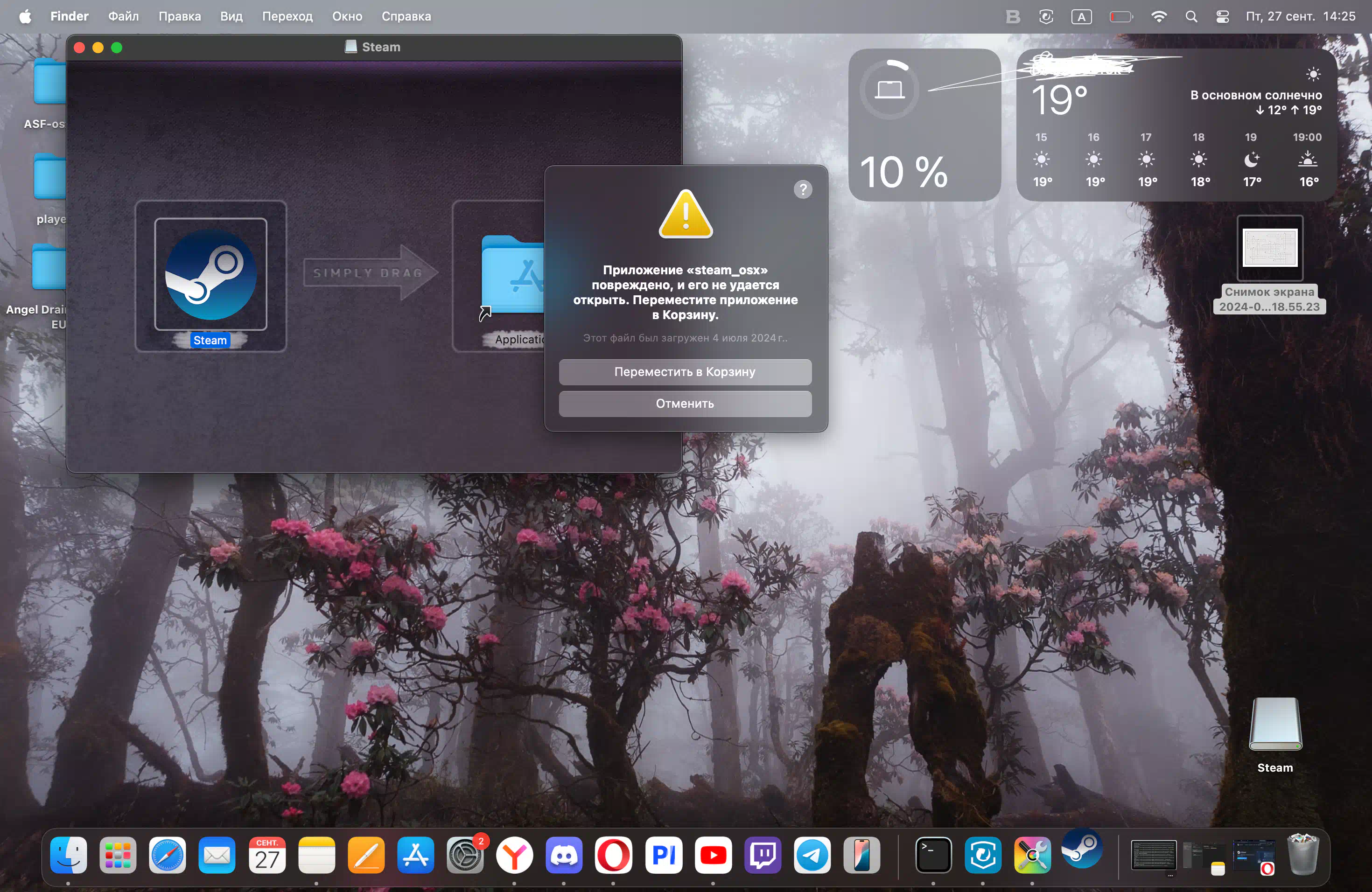Open the Finder menu
1372x892 pixels.
click(69, 16)
